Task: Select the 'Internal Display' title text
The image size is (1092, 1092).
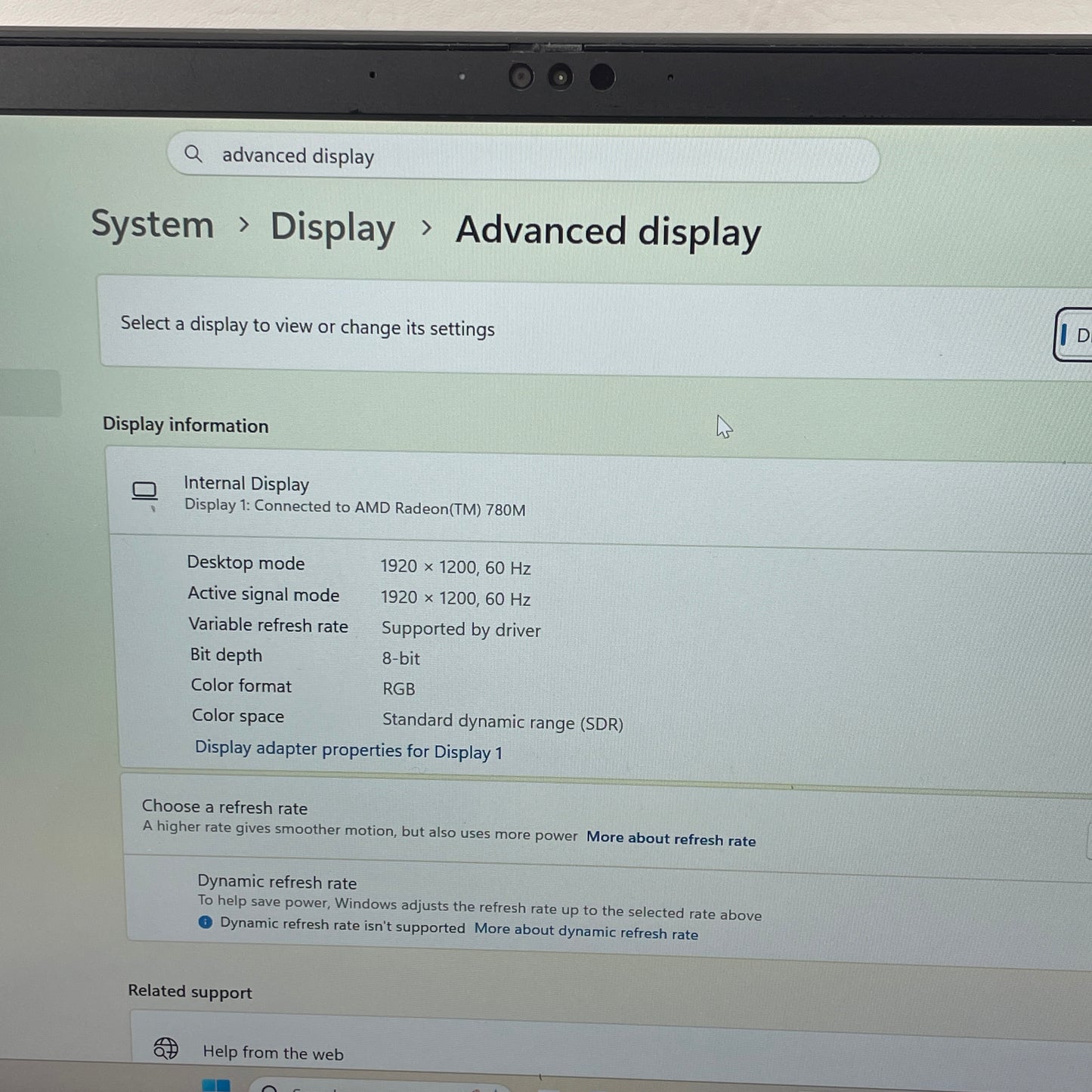Action: coord(246,484)
